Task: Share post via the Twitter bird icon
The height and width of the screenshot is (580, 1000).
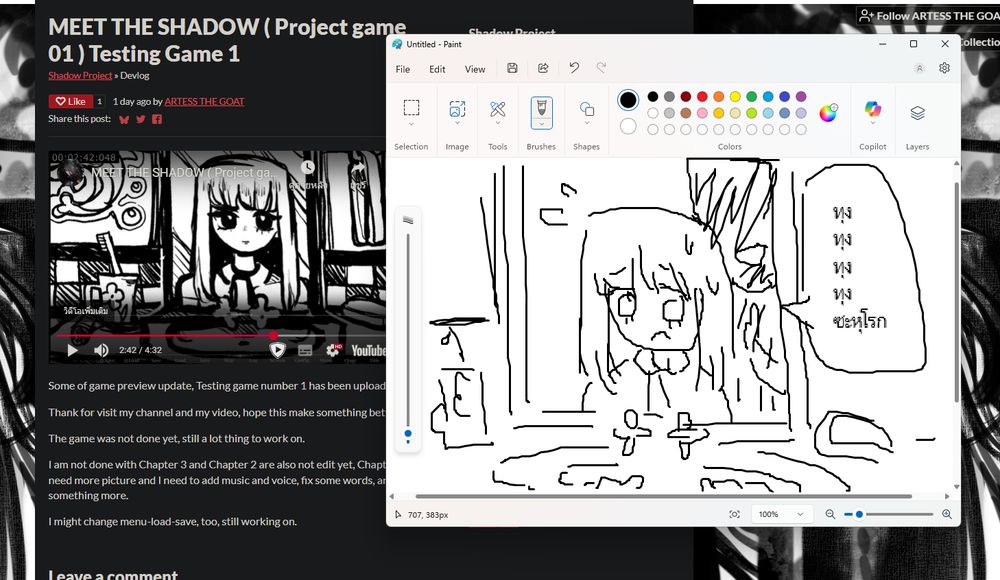Action: click(141, 119)
